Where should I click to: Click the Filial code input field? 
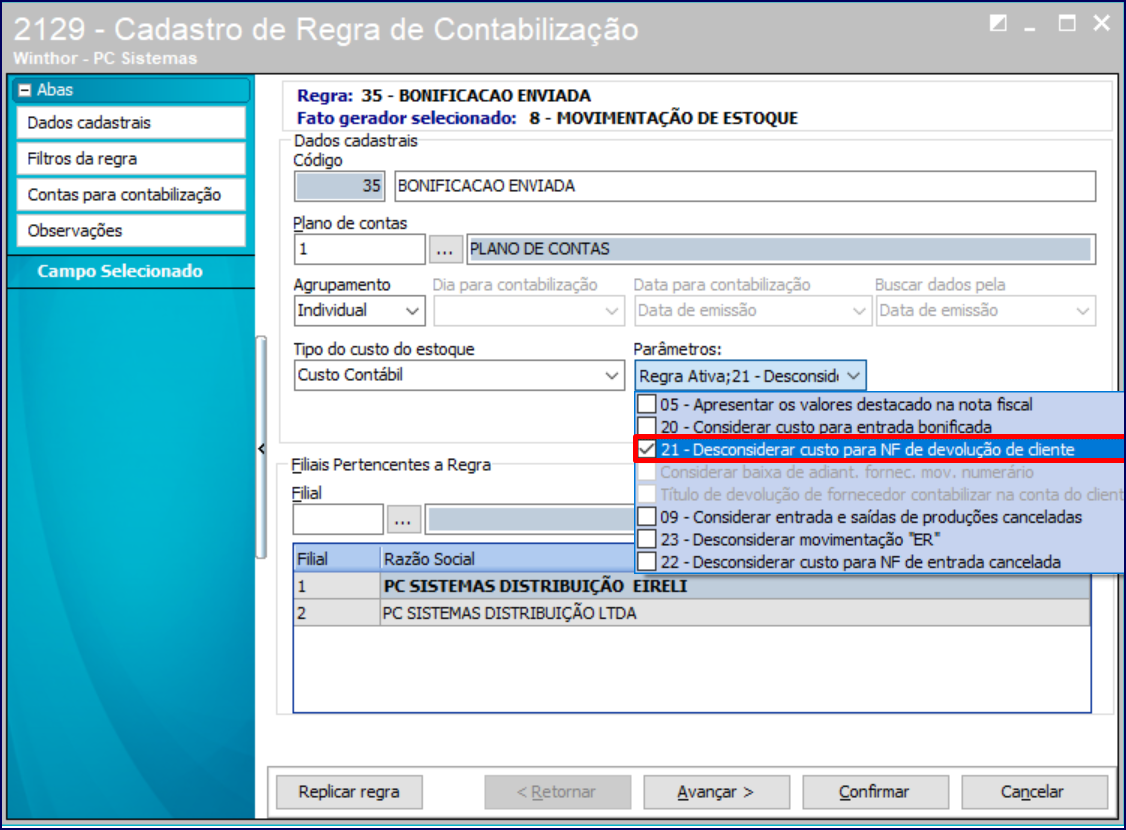pos(338,520)
